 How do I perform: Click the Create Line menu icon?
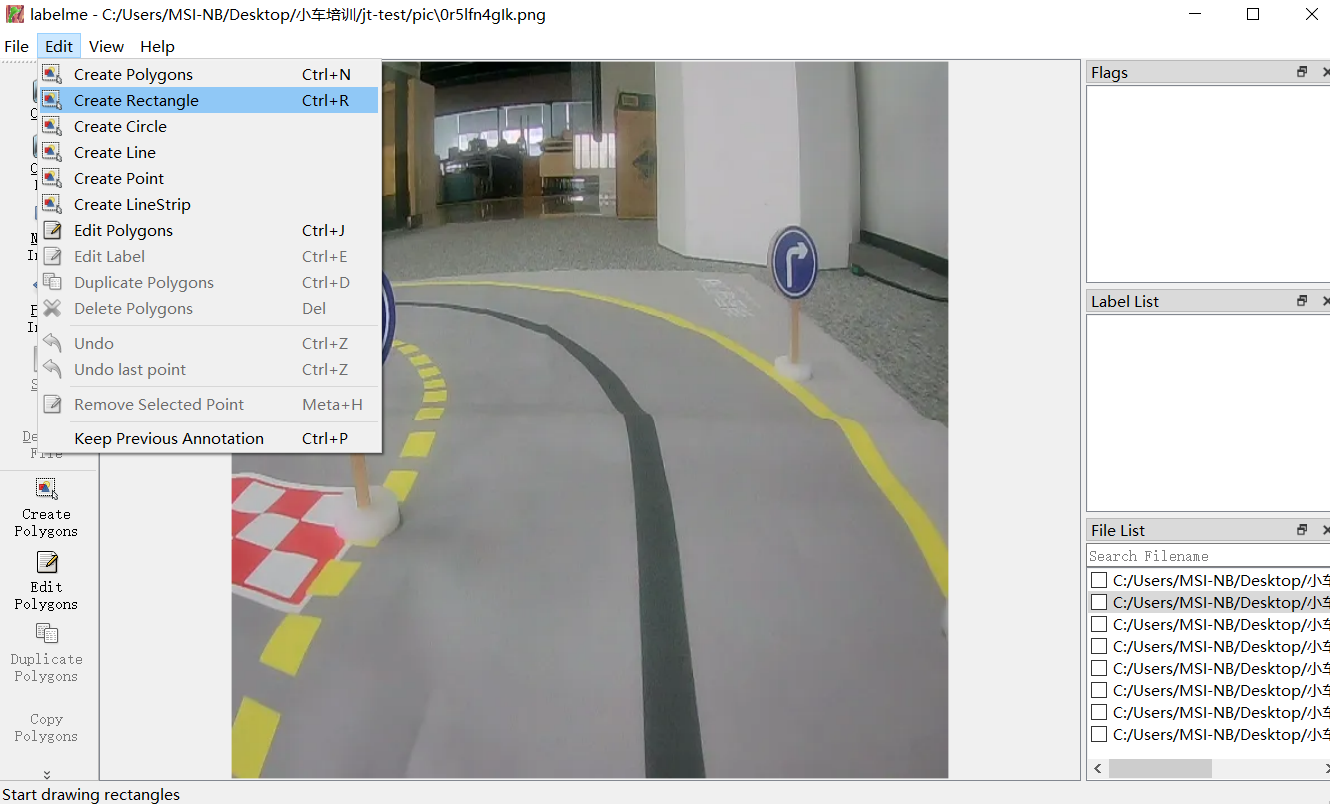53,152
